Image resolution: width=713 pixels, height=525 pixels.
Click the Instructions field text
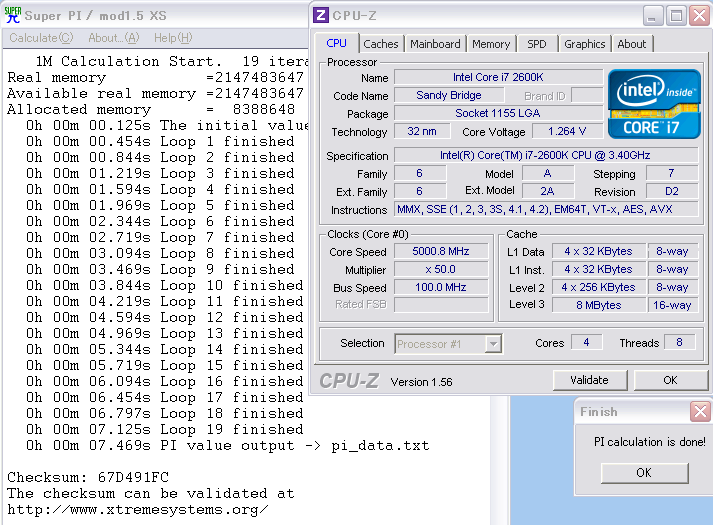(545, 210)
